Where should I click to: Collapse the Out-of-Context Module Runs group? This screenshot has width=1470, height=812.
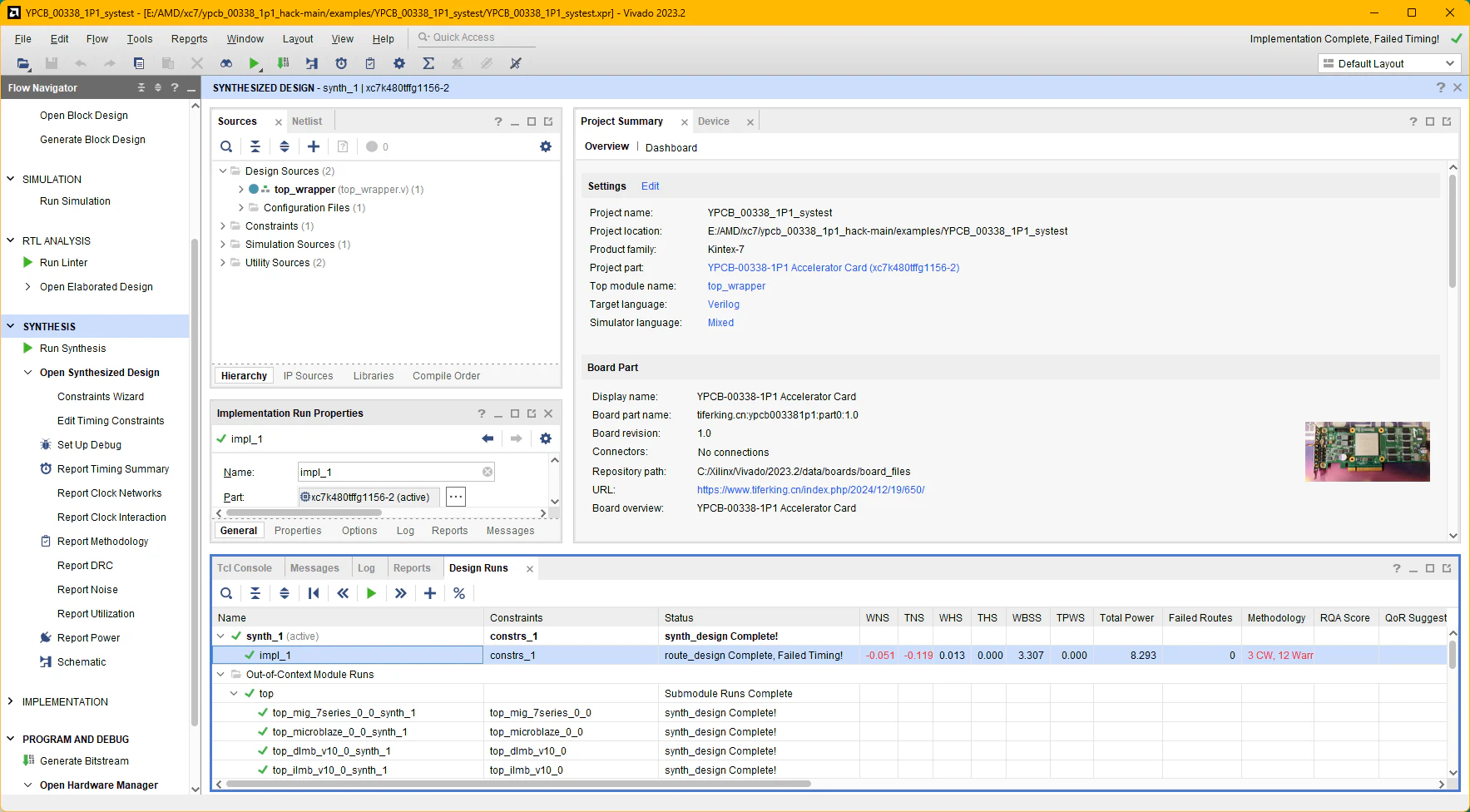point(221,675)
